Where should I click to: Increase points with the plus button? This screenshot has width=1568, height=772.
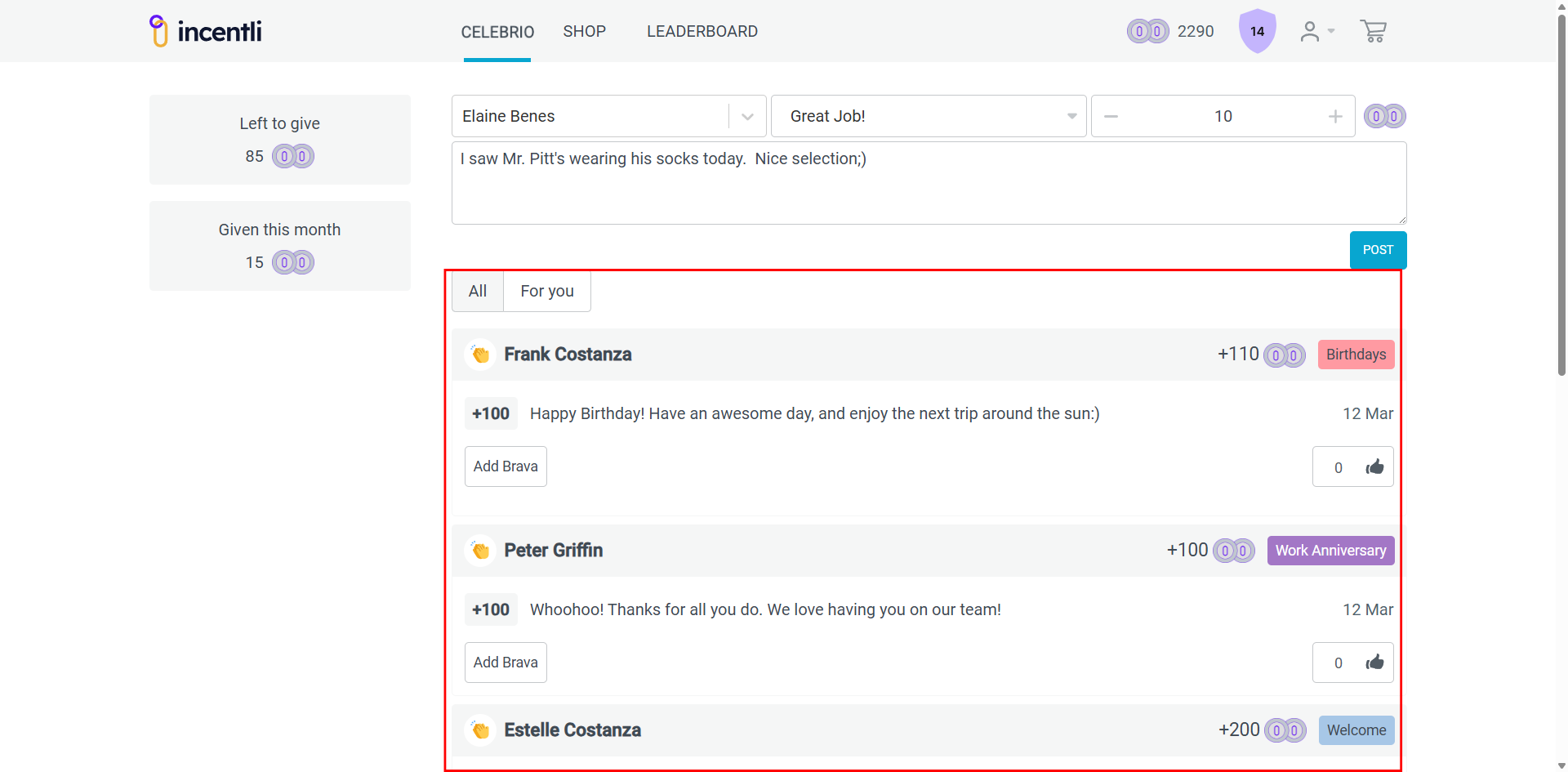(1335, 116)
